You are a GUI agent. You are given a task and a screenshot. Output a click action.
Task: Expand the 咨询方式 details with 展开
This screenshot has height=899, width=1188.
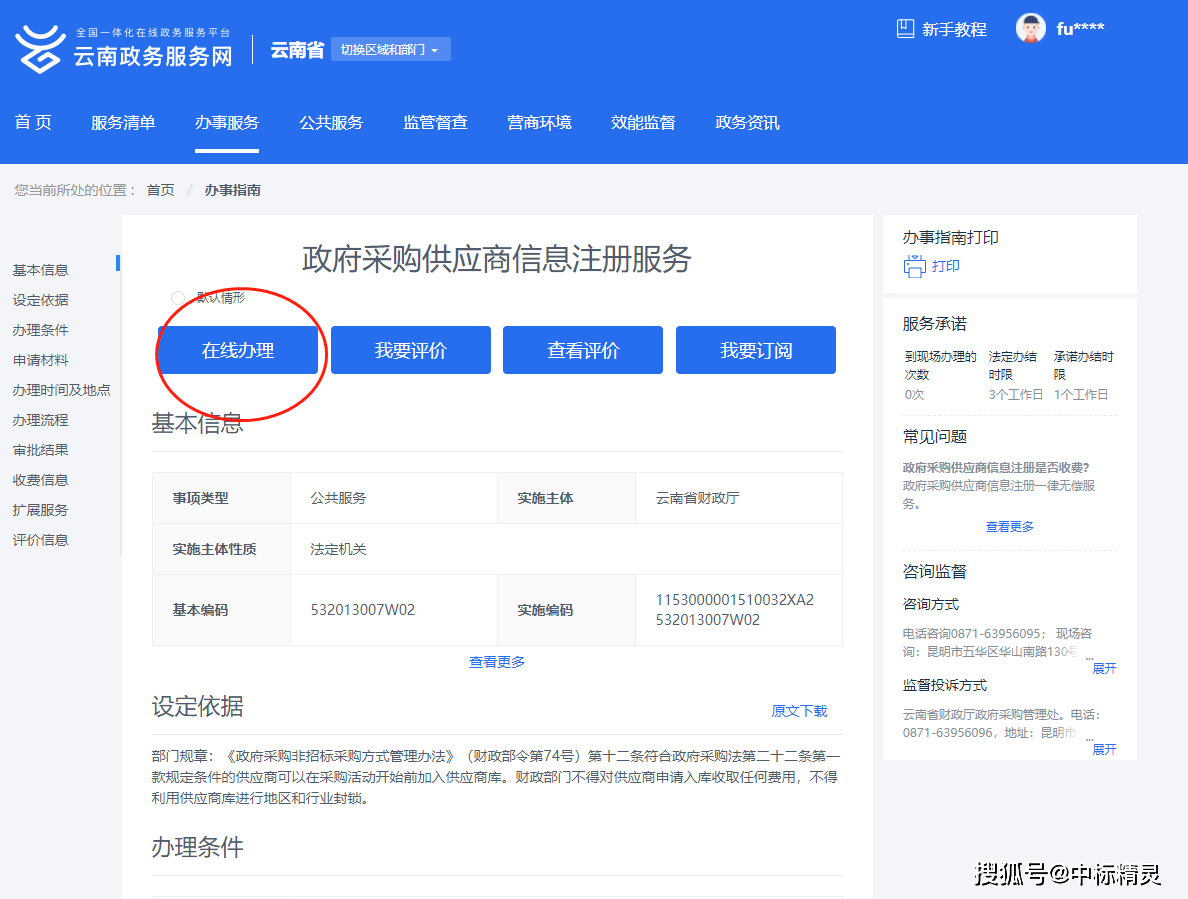[x=1104, y=668]
